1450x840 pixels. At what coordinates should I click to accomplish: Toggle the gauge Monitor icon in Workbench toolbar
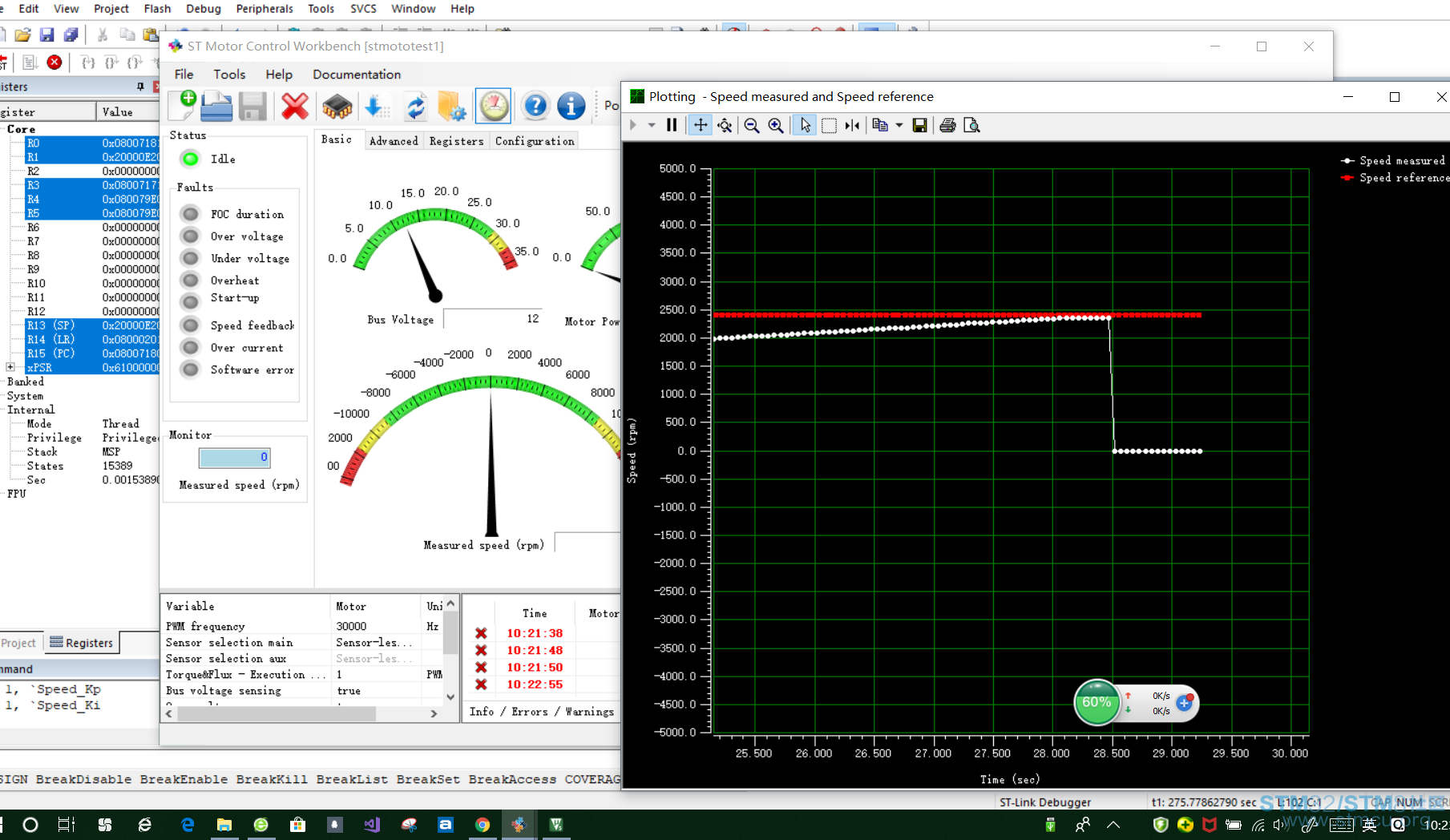click(x=494, y=106)
